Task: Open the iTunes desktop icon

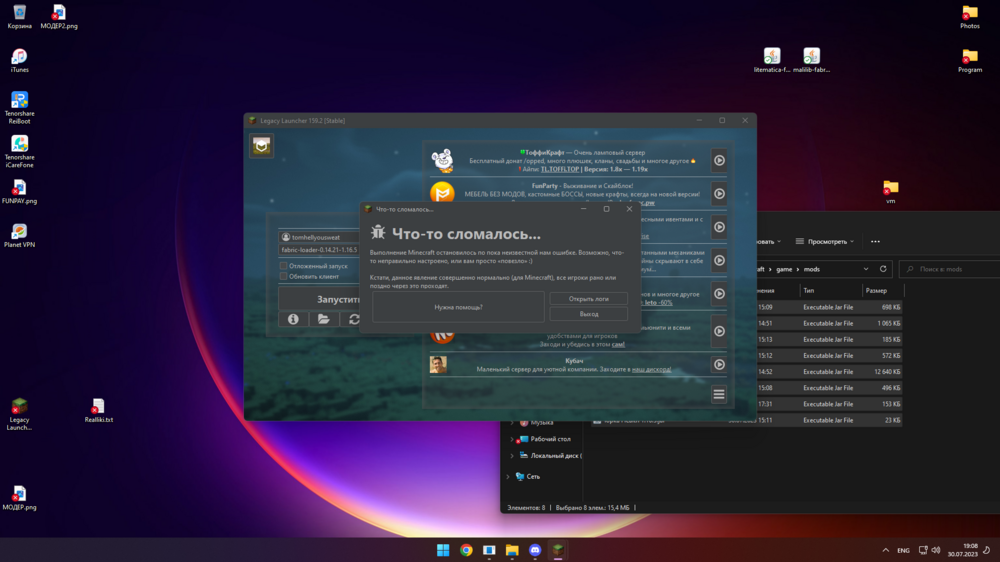Action: (19, 61)
